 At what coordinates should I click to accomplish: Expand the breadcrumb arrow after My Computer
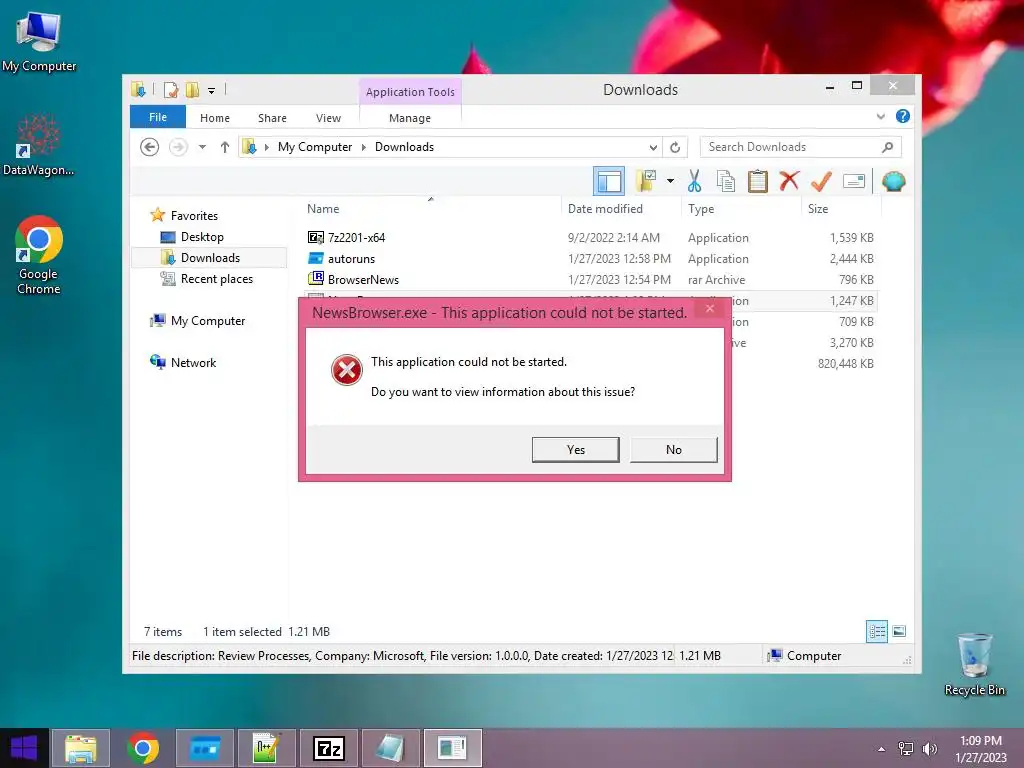364,148
